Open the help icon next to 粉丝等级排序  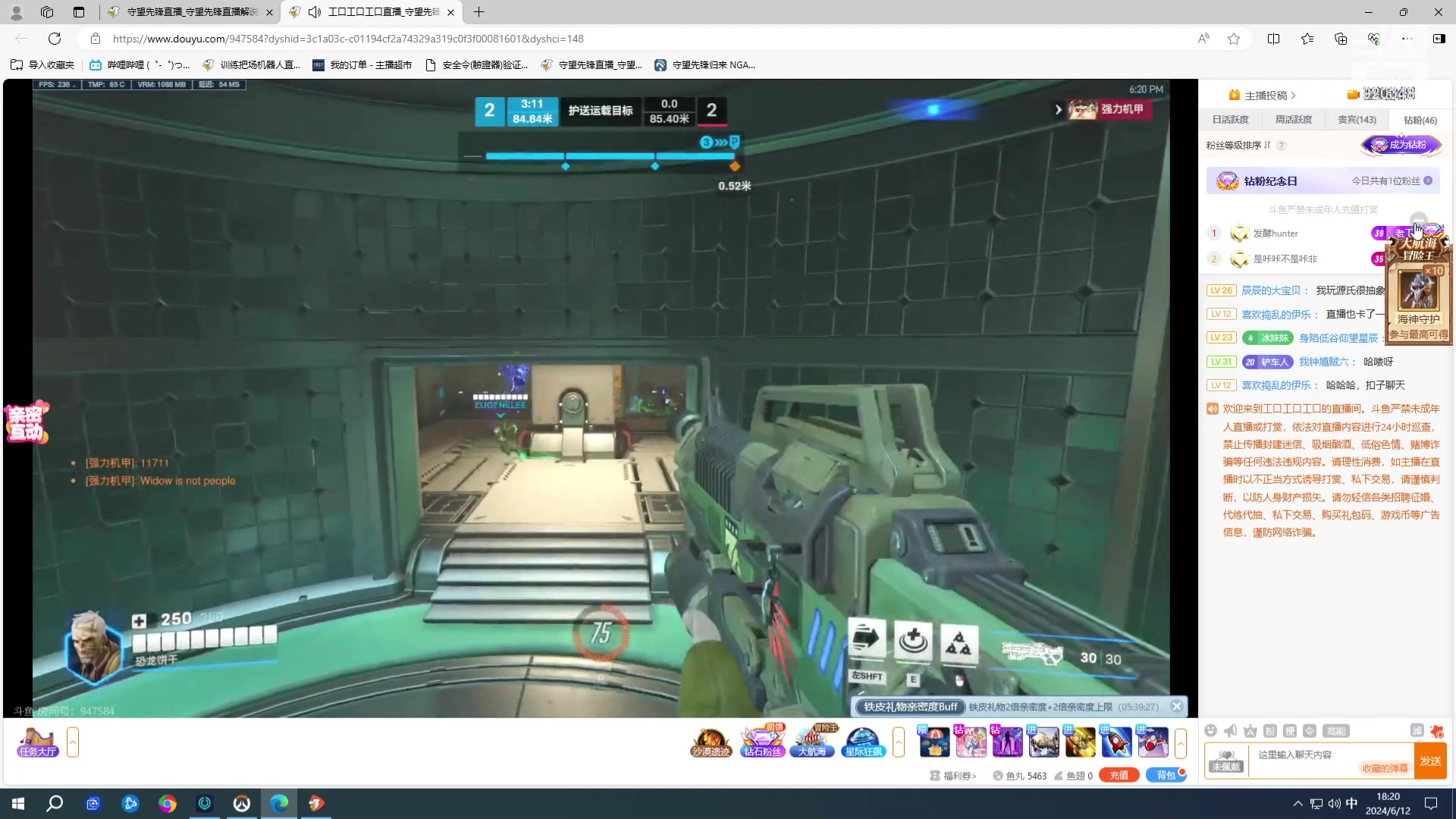(x=1282, y=146)
